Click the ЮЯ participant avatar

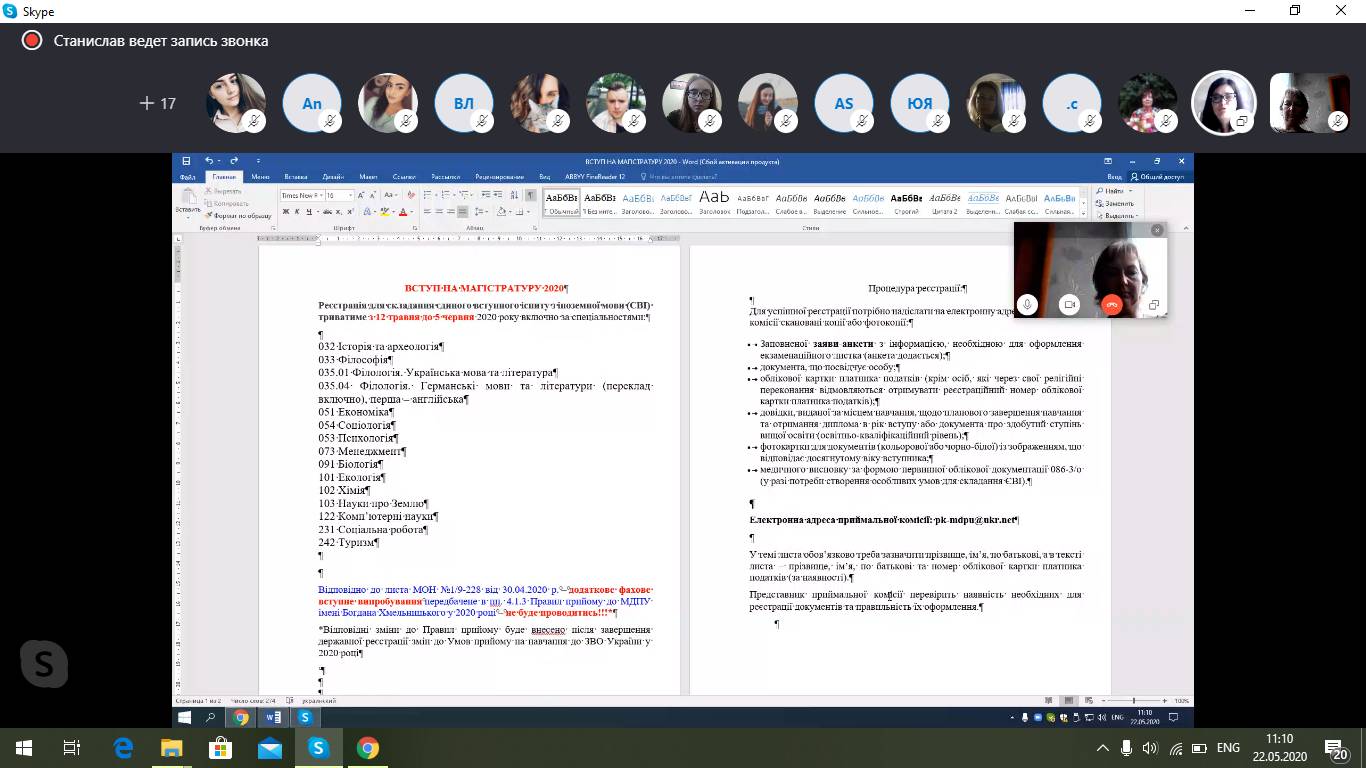click(920, 103)
